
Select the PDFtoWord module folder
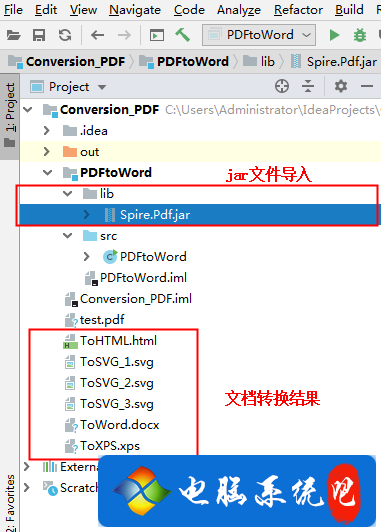point(116,173)
